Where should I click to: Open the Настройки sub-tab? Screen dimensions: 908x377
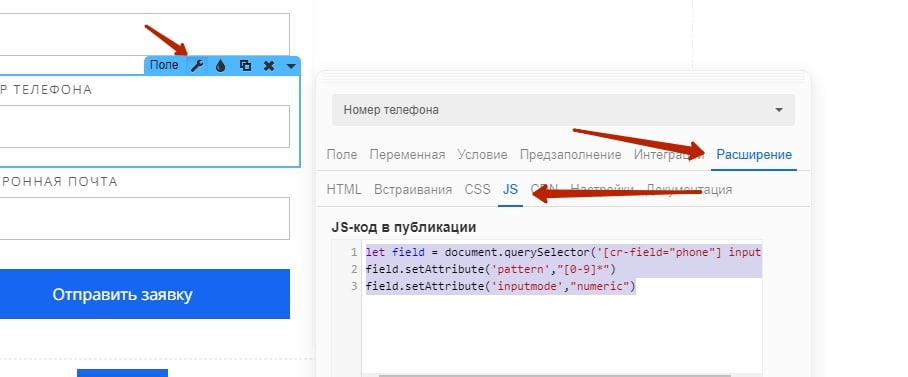(x=602, y=189)
